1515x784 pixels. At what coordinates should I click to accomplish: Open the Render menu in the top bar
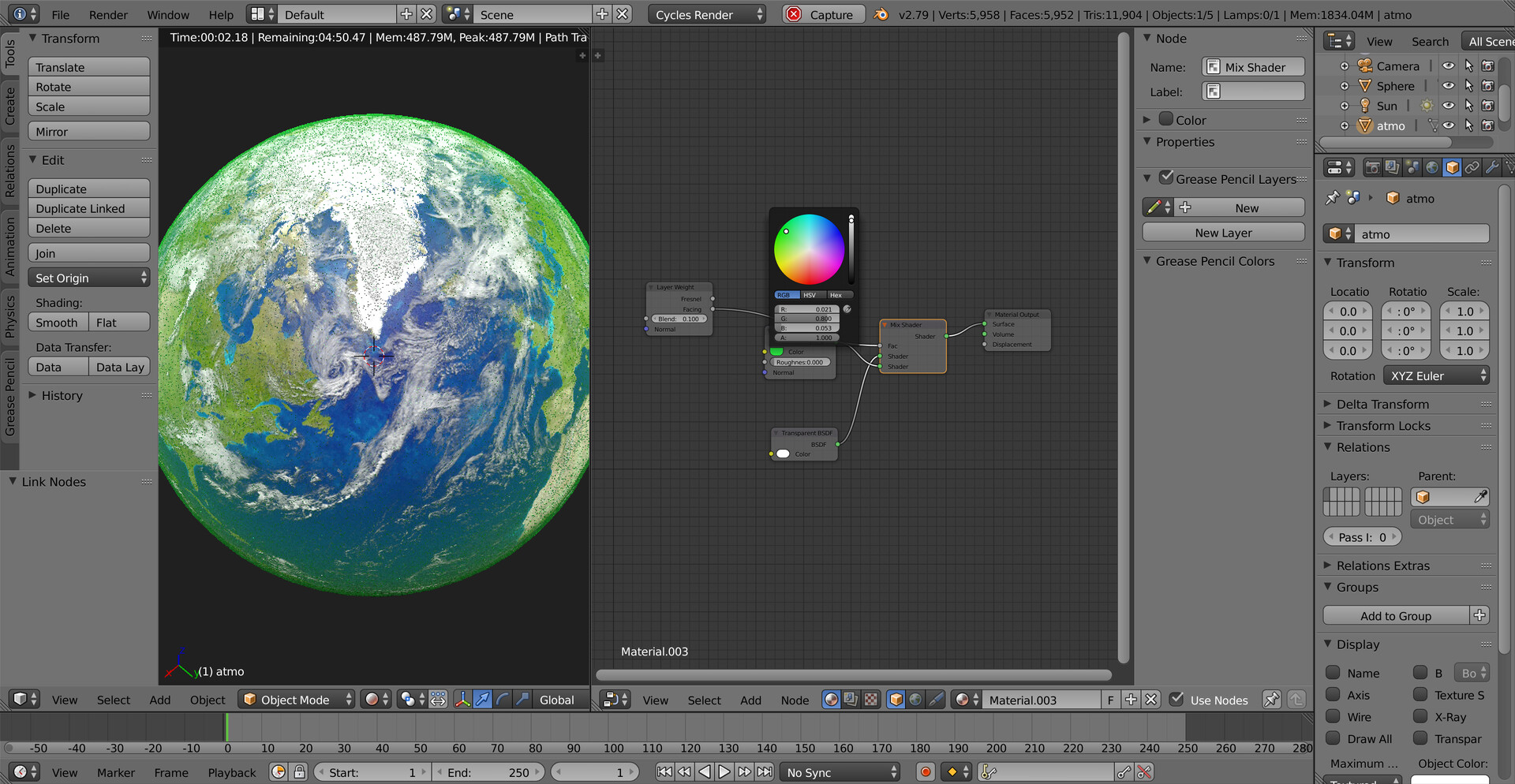pos(108,13)
